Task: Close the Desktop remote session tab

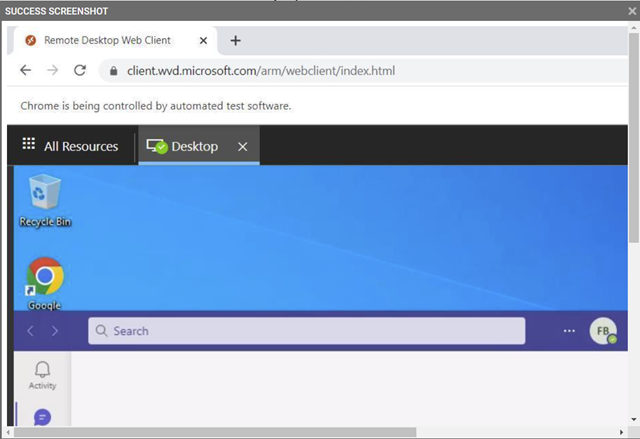Action: [x=242, y=146]
